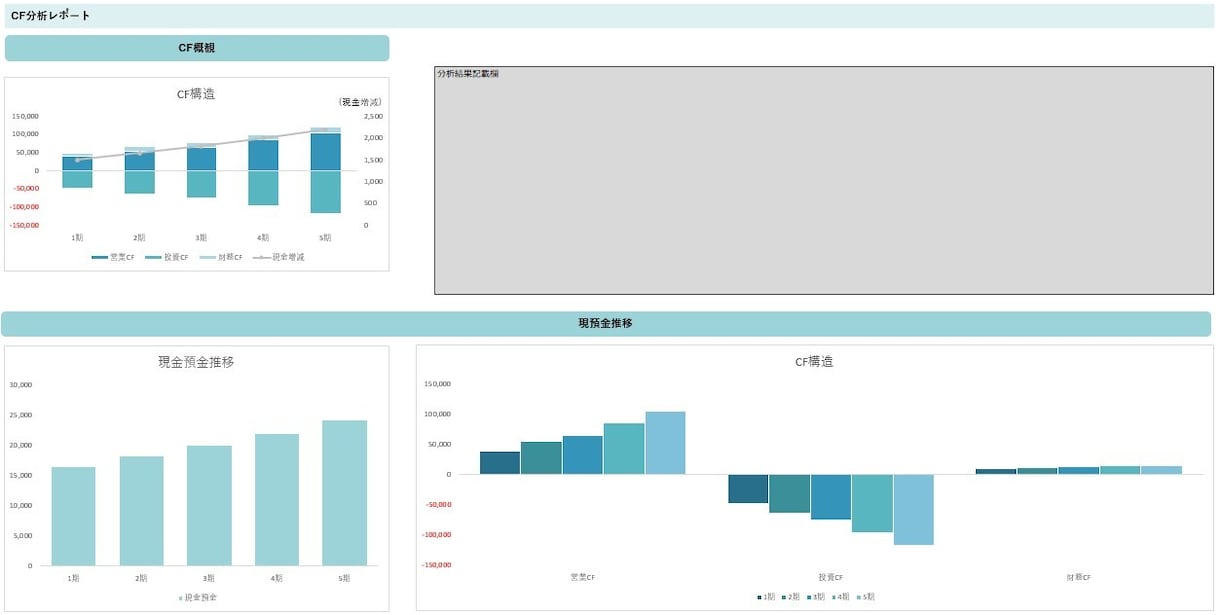Click the 4期 bar in the 現金預金推移 chart
Viewport: 1220px width, 615px height.
coord(278,500)
